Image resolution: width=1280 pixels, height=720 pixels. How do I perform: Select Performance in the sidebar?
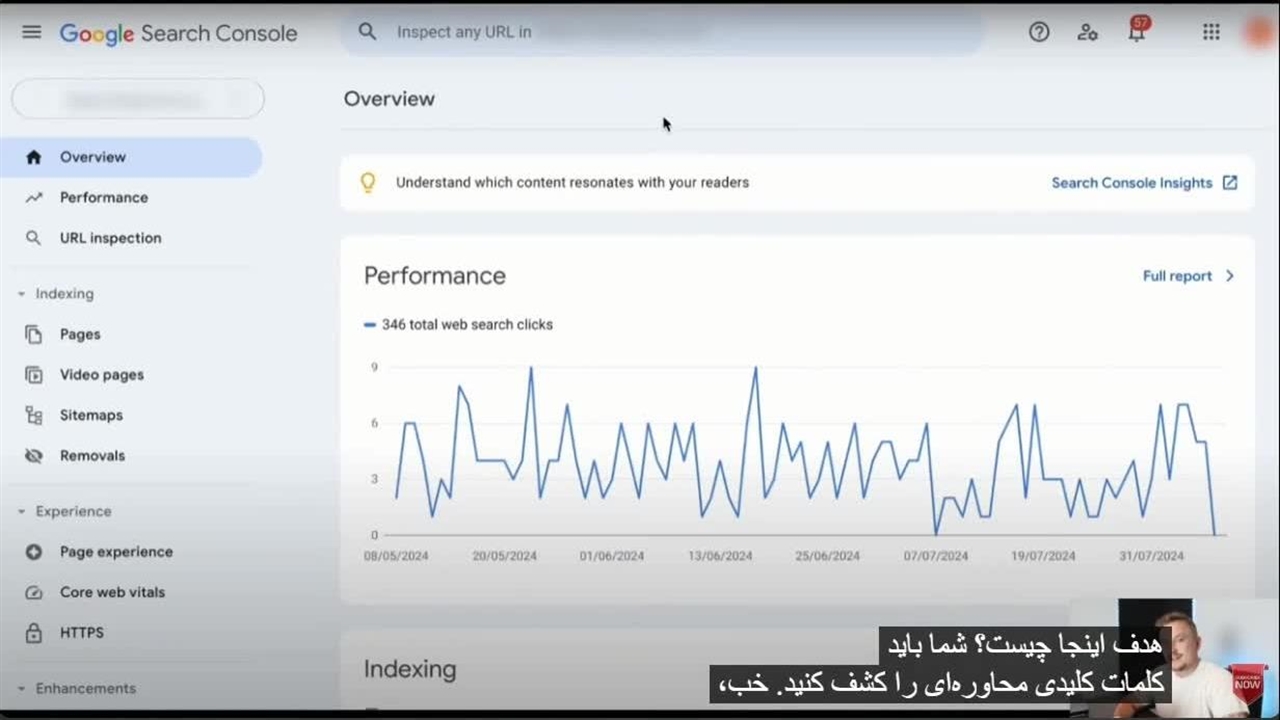click(103, 198)
